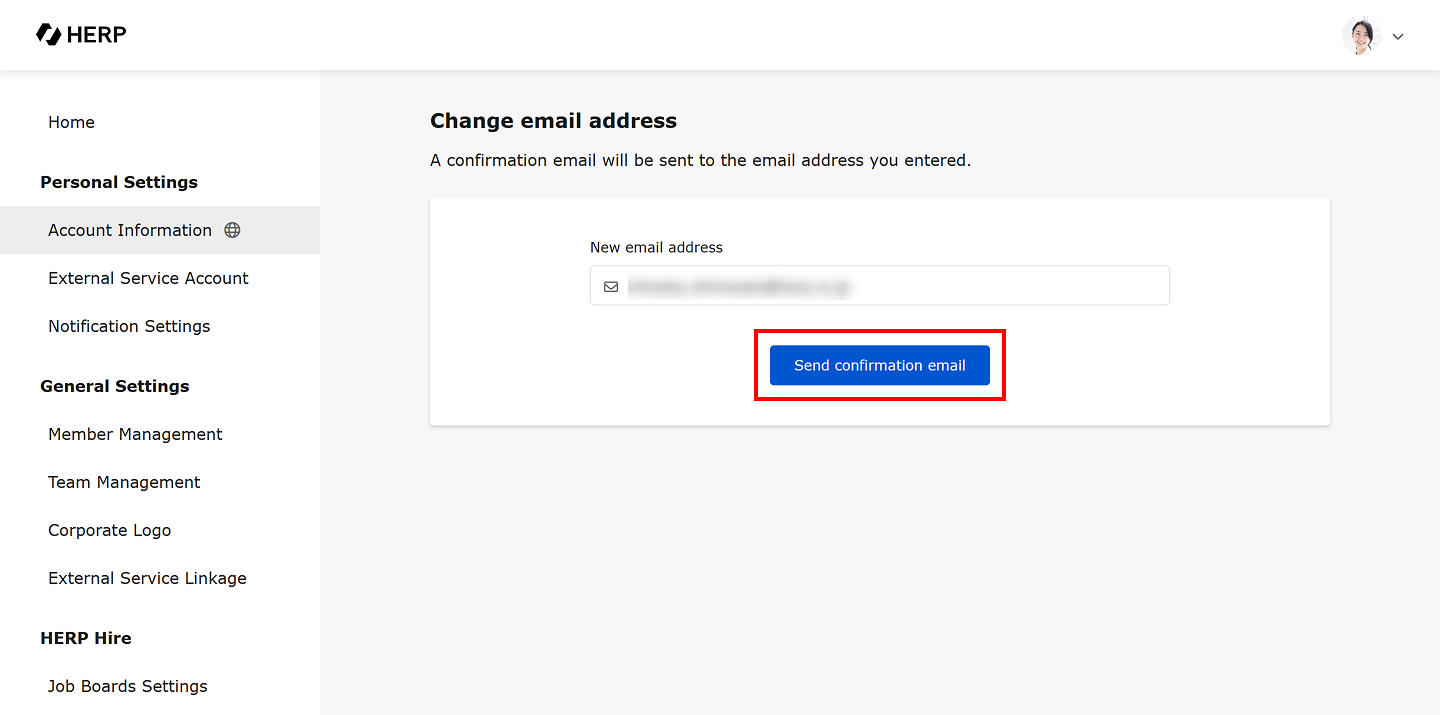Open Account Information settings

(130, 230)
